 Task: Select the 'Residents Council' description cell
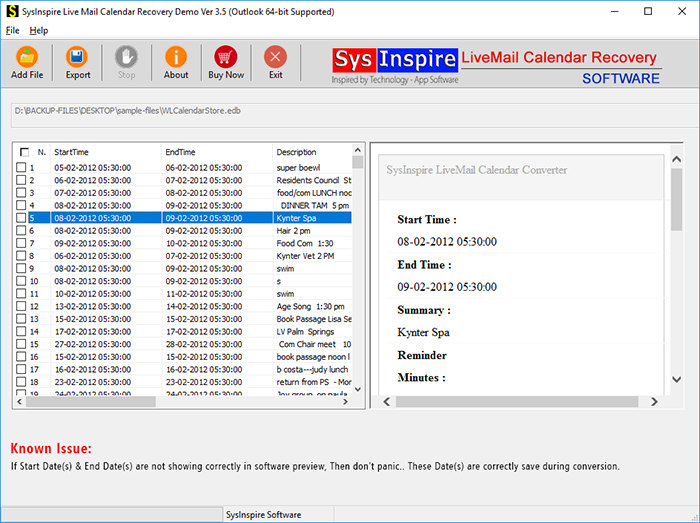[x=312, y=180]
